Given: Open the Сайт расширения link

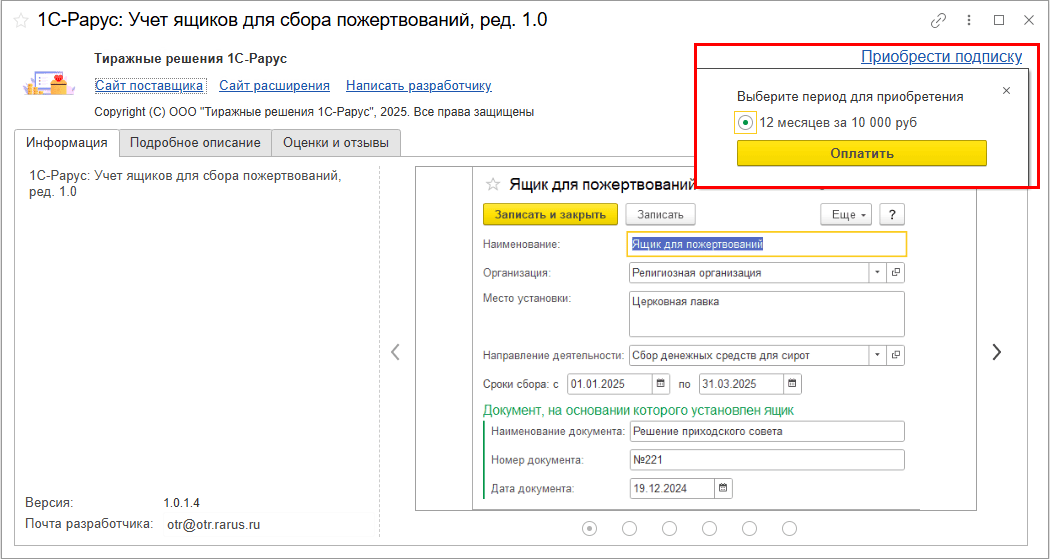Looking at the screenshot, I should pos(275,86).
